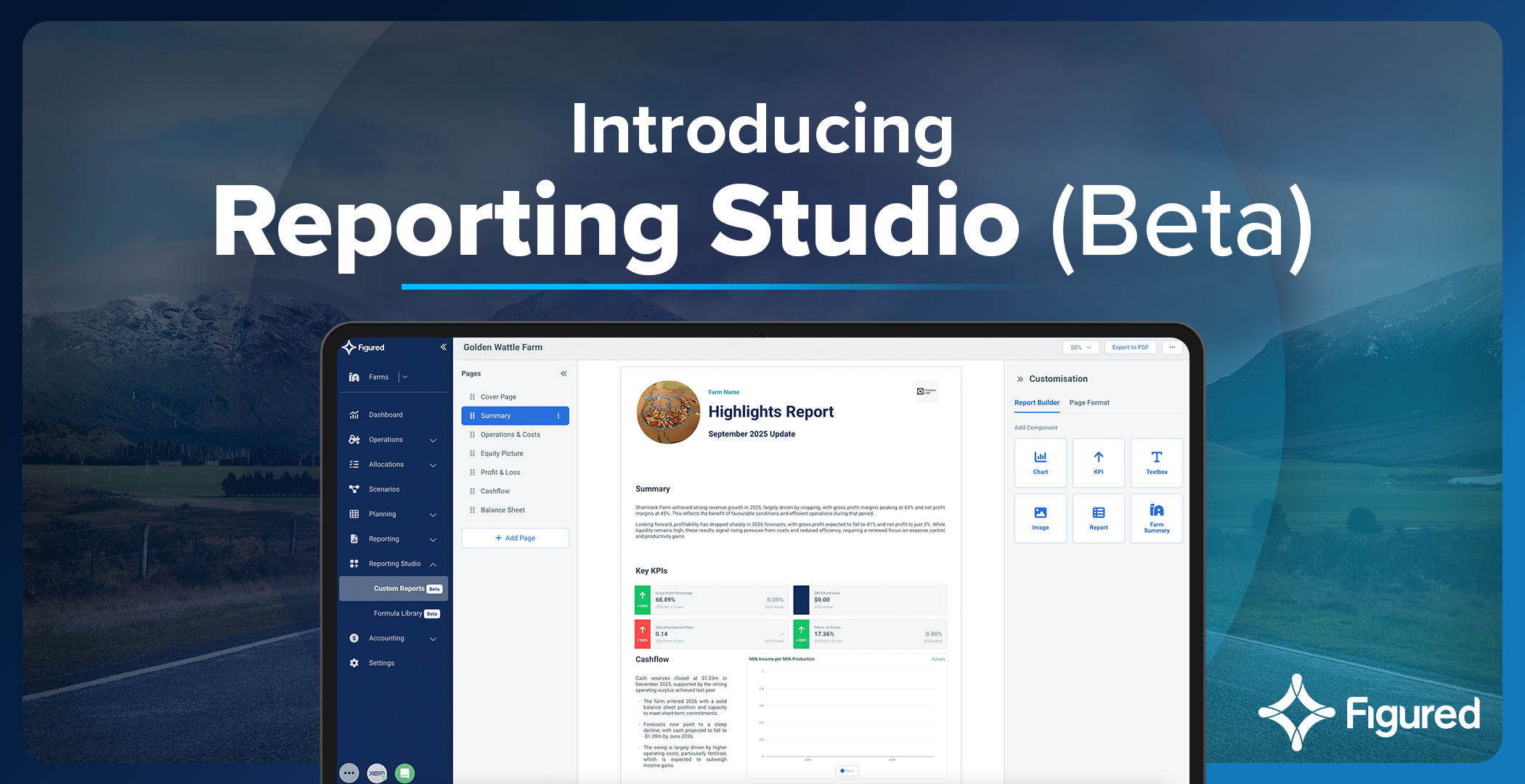Viewport: 1525px width, 784px height.
Task: Select the Cover Page row
Action: [x=515, y=397]
